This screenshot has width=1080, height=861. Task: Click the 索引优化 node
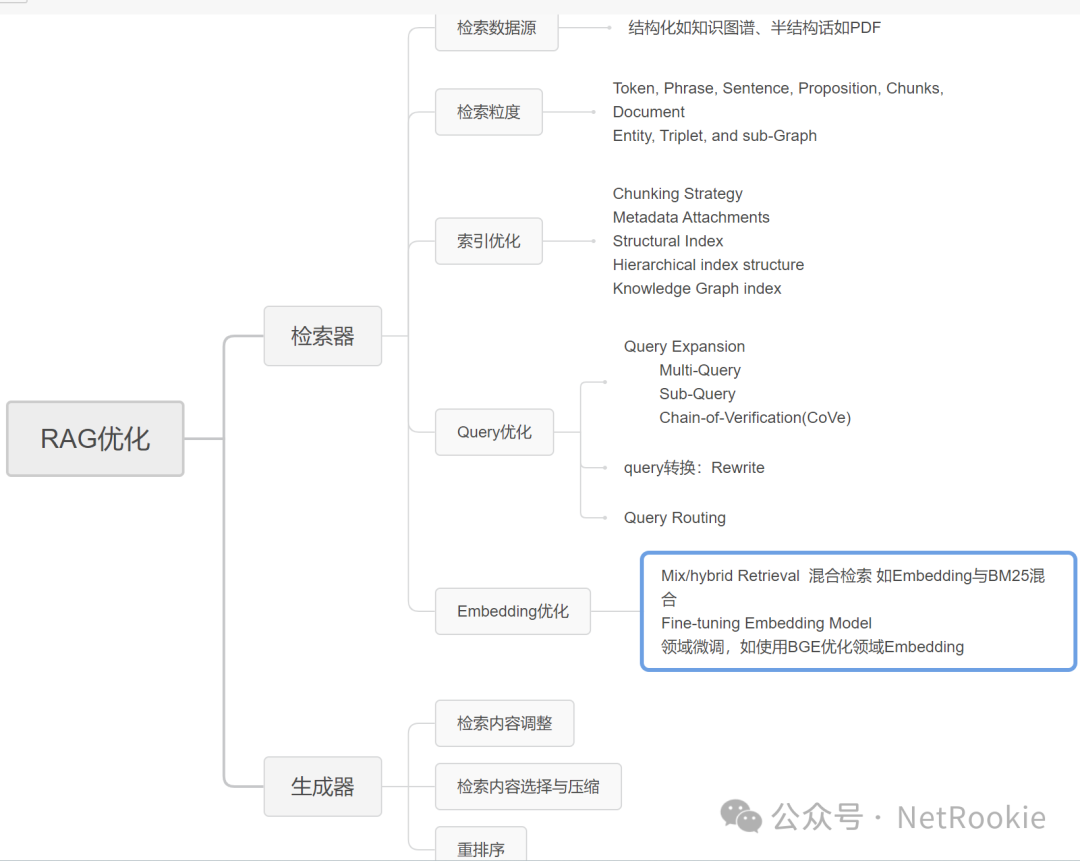(488, 241)
